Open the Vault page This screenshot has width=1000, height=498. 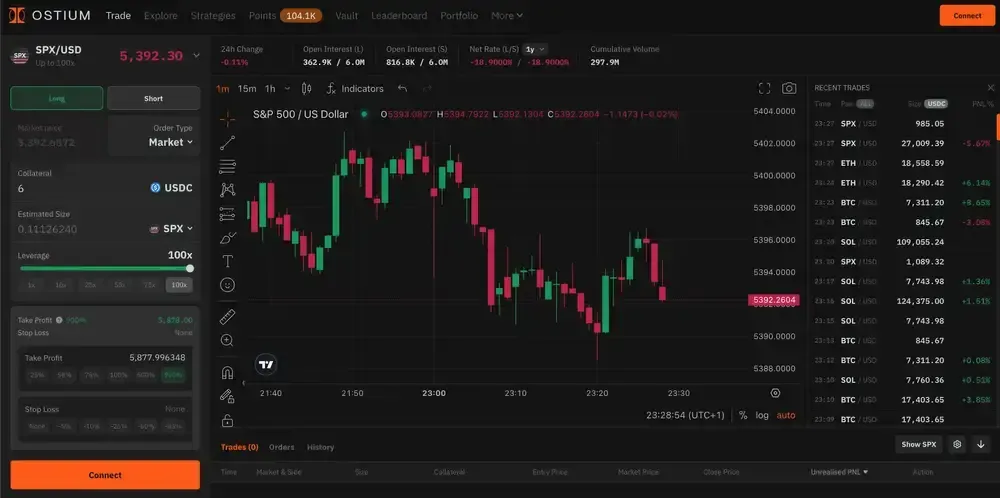click(346, 15)
